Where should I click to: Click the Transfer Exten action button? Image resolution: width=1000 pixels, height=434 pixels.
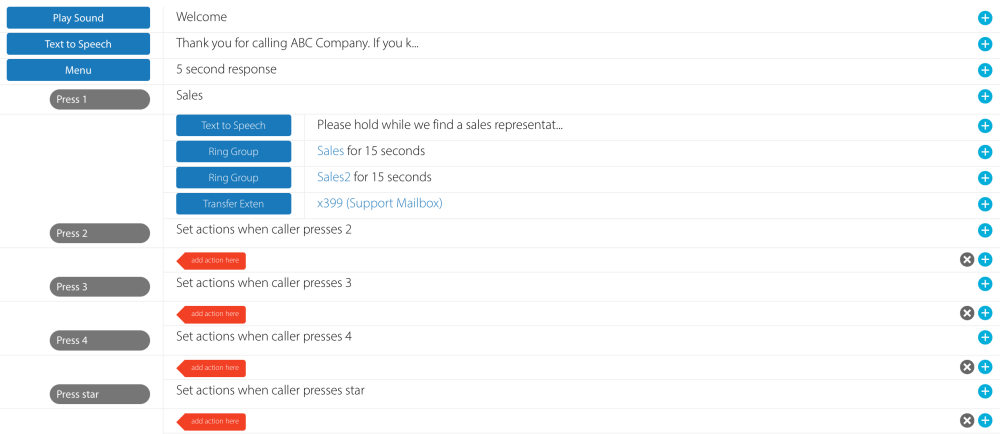click(234, 204)
